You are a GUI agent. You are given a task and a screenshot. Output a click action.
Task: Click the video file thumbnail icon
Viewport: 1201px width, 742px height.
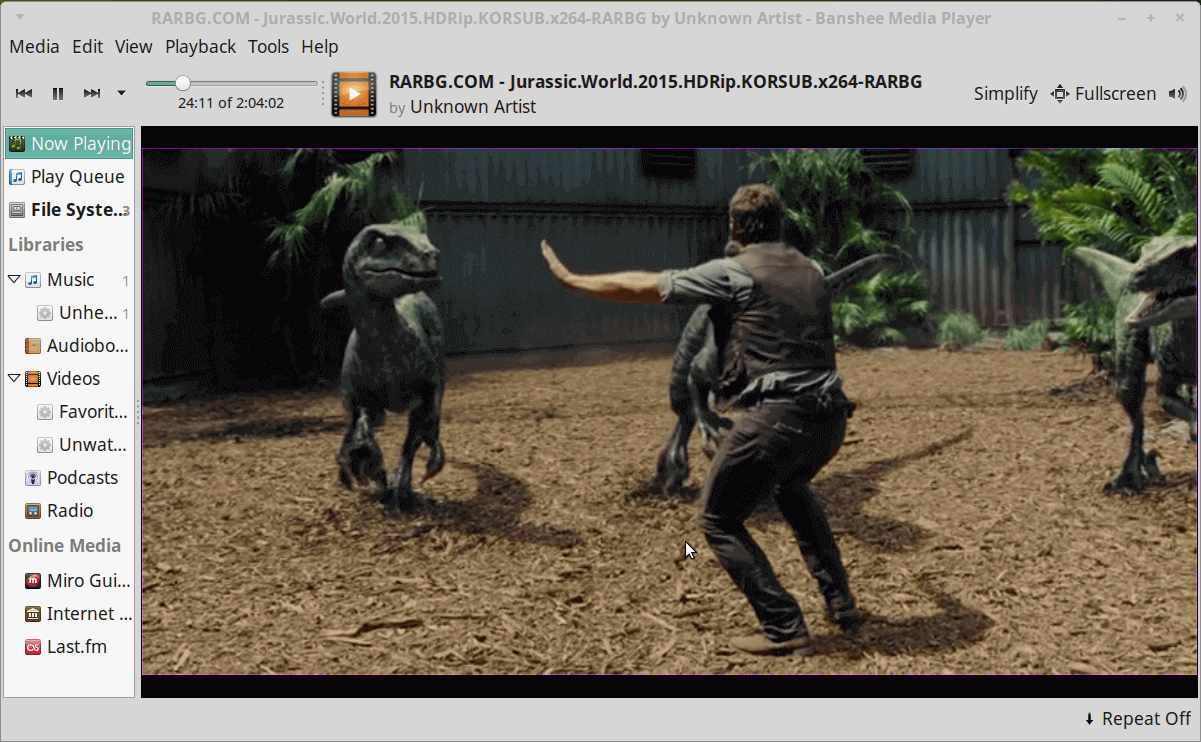pyautogui.click(x=354, y=94)
